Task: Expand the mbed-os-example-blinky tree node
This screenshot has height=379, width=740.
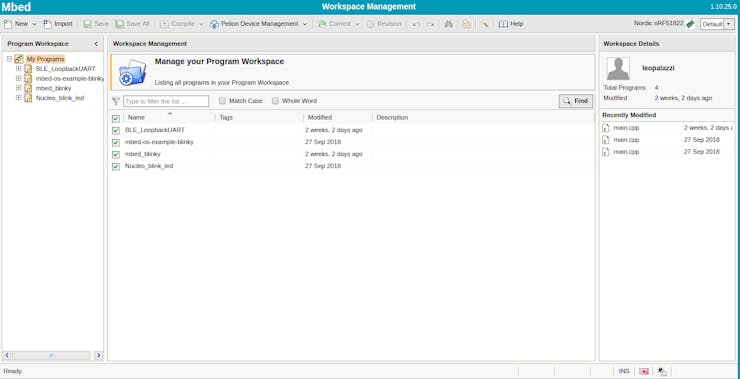Action: pos(19,78)
